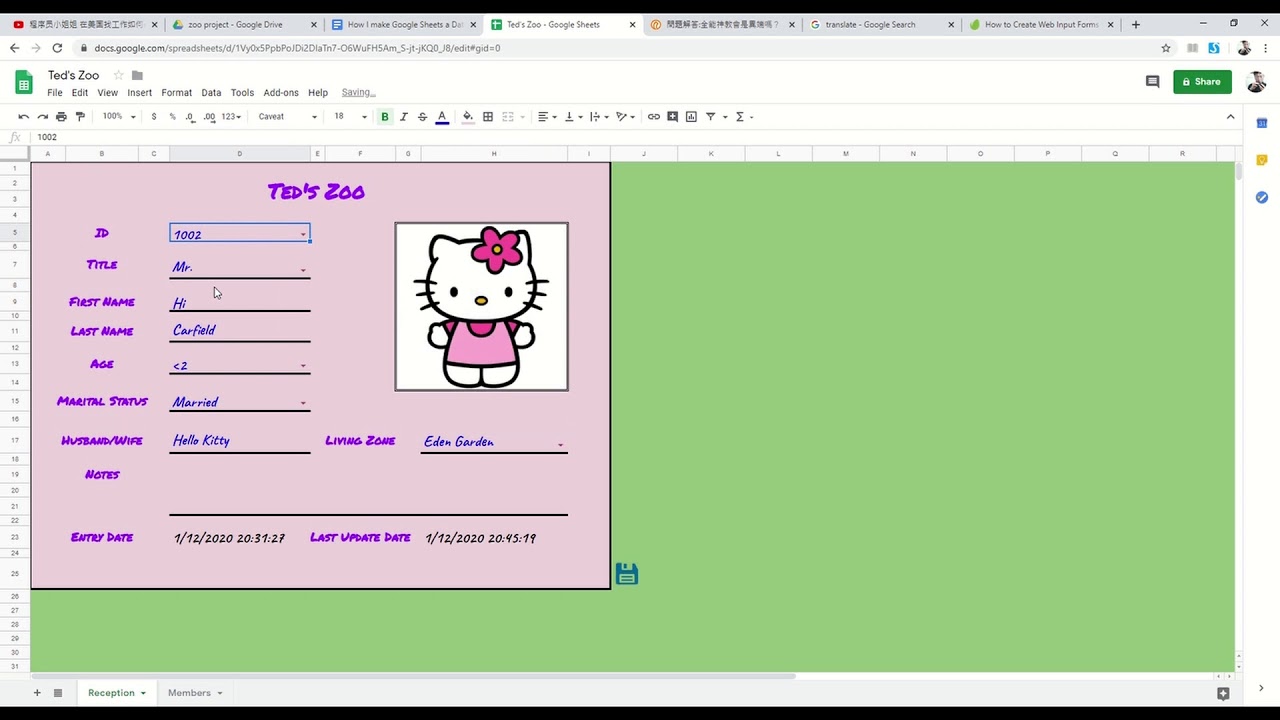The image size is (1280, 720).
Task: Open the text rotation dropdown
Action: point(625,117)
